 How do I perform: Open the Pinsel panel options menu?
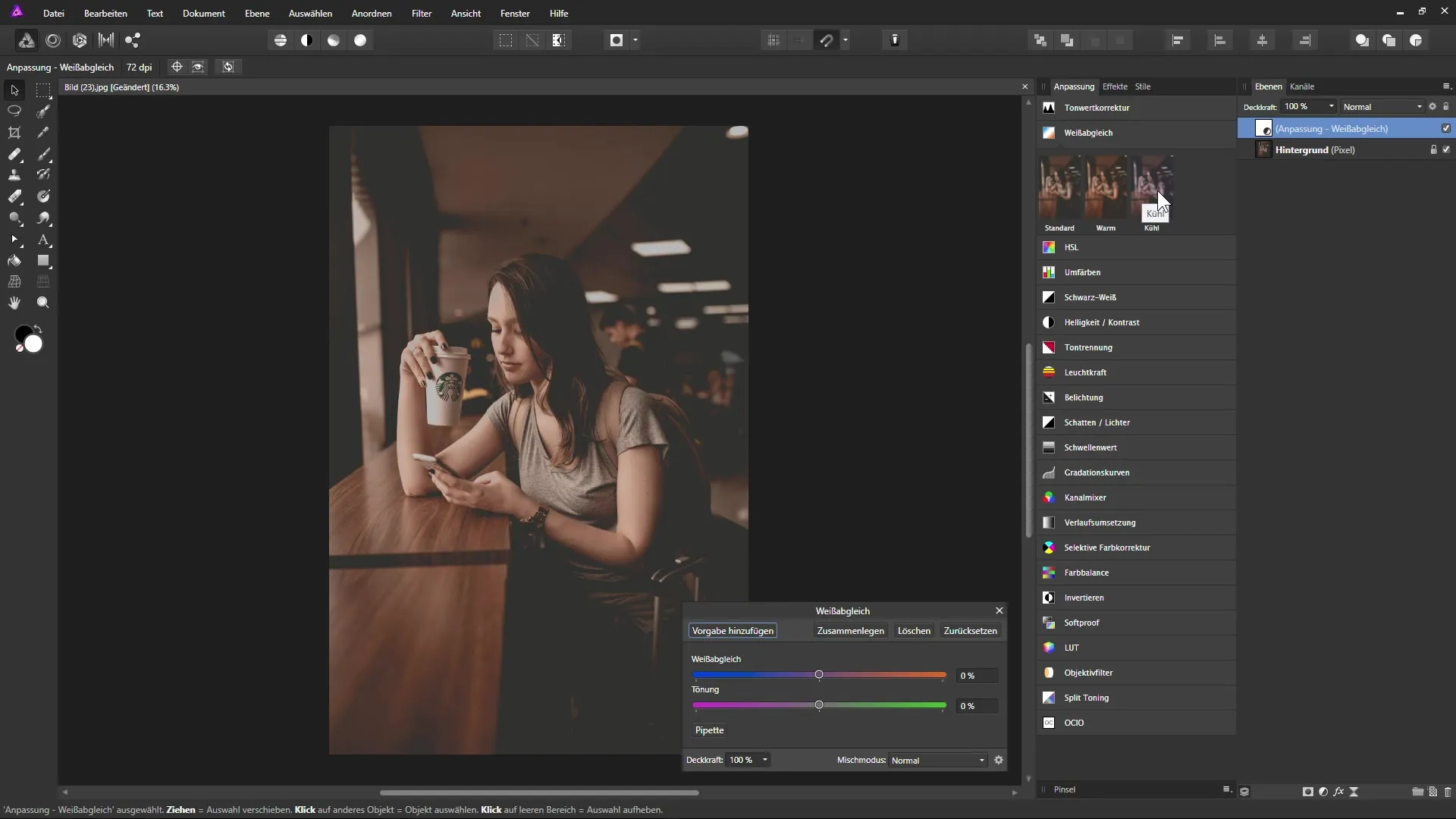click(1226, 789)
